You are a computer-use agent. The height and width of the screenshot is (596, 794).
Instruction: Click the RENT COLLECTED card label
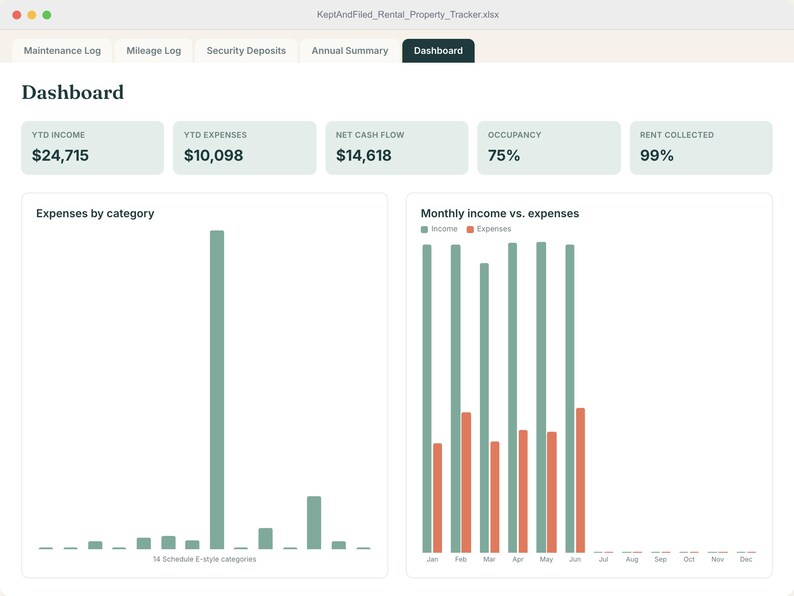point(677,135)
